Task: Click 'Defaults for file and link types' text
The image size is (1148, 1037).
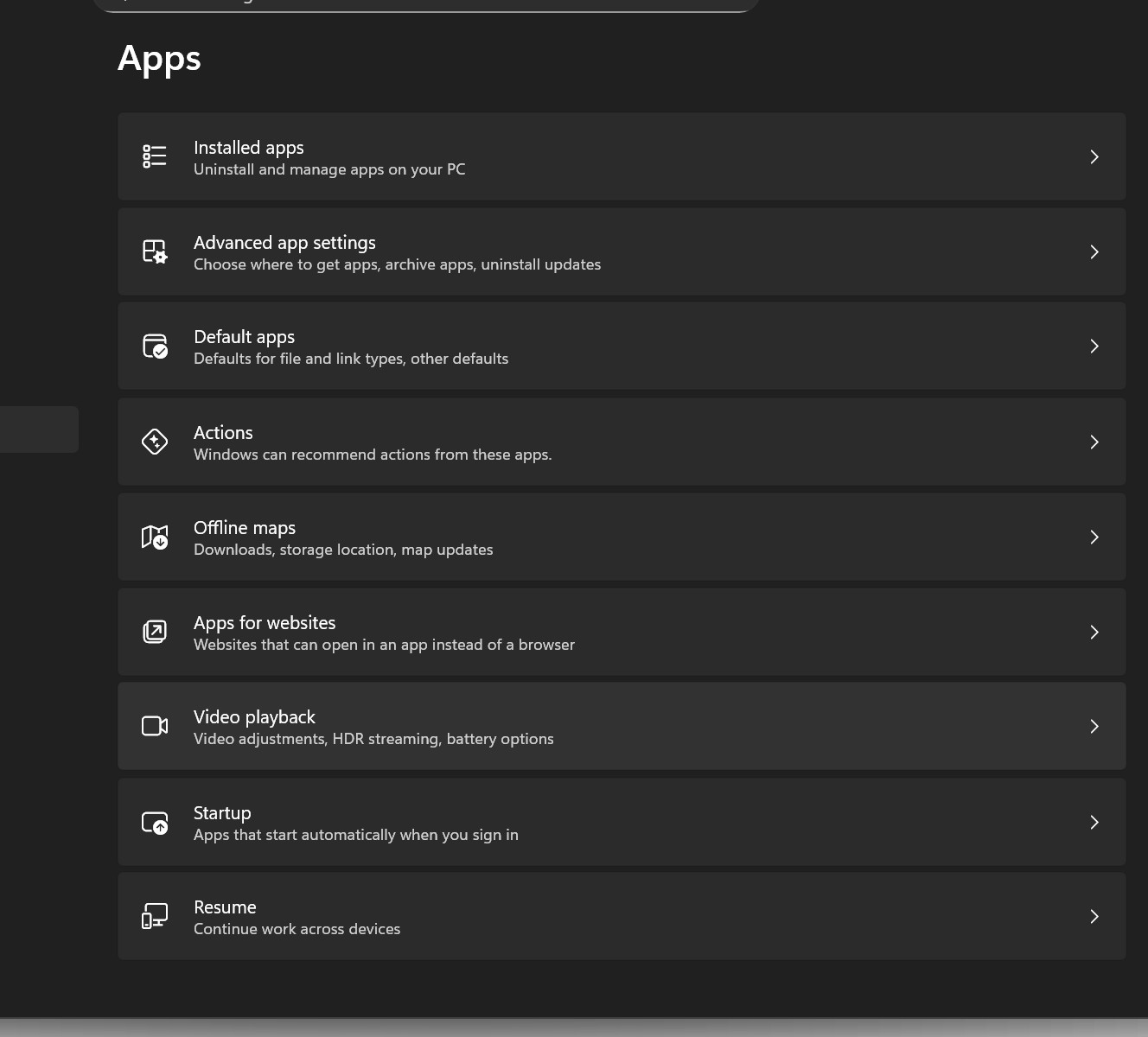Action: (351, 359)
